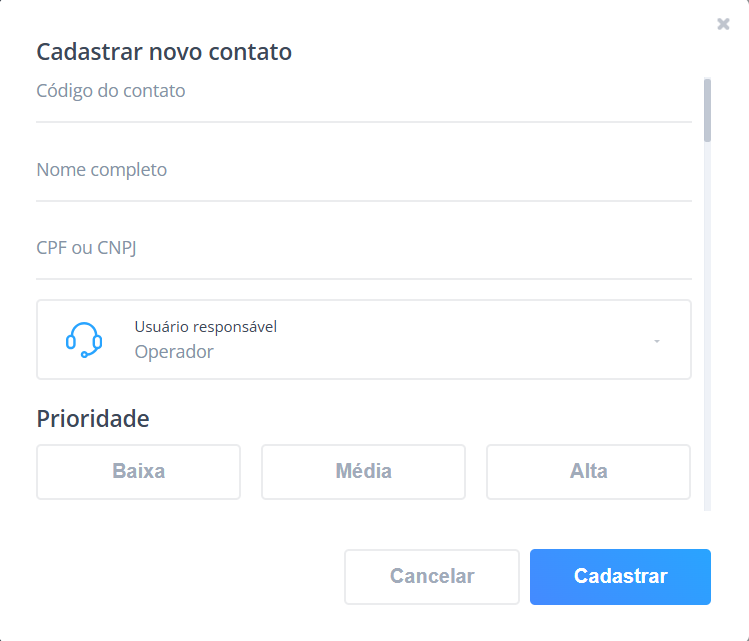The width and height of the screenshot is (749, 641).
Task: Click the selected value Operador
Action: click(174, 352)
